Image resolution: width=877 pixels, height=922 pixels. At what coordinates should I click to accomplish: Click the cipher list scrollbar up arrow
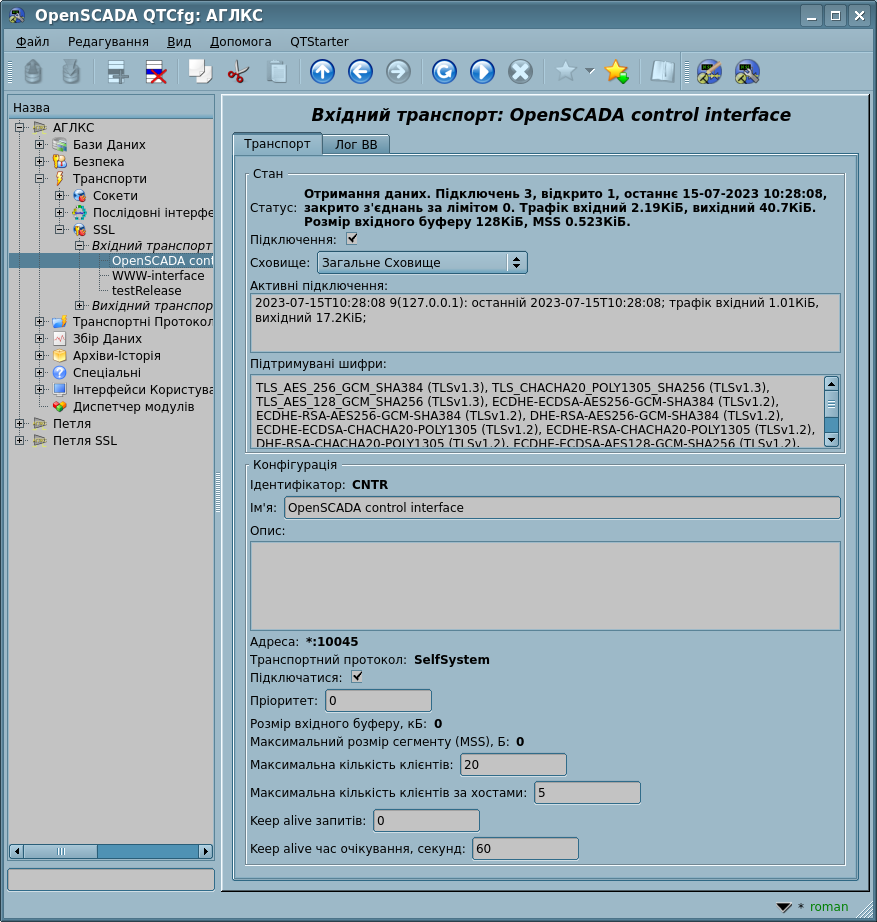tap(831, 384)
